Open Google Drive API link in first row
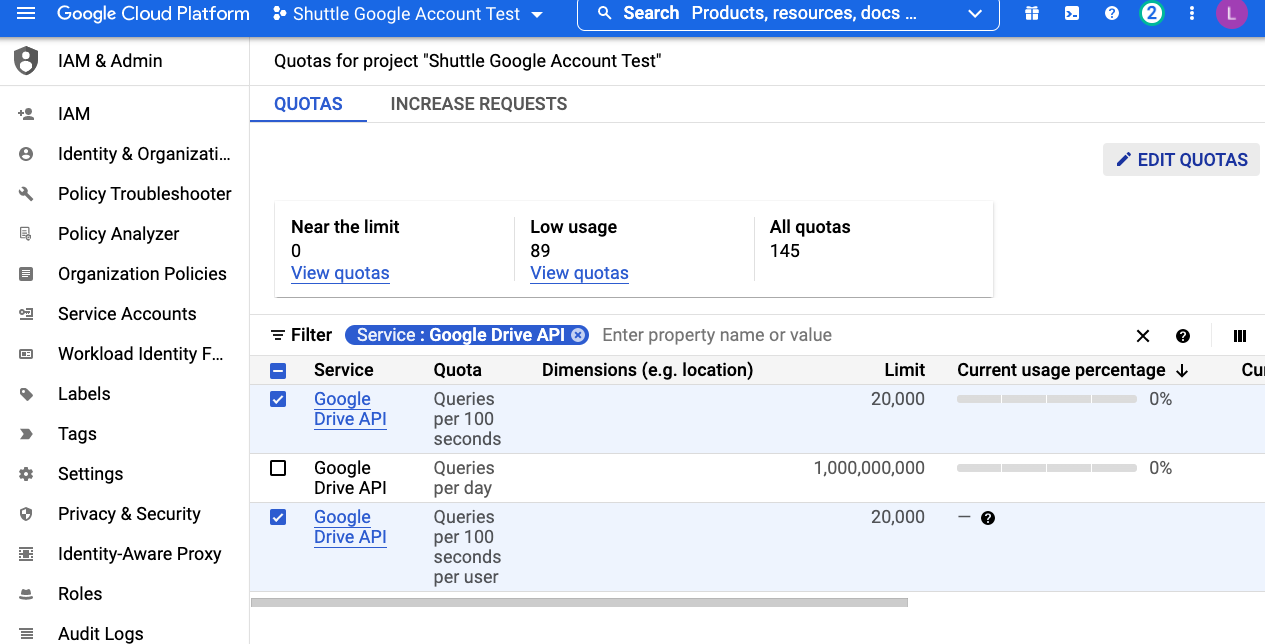This screenshot has width=1265, height=644. 350,409
